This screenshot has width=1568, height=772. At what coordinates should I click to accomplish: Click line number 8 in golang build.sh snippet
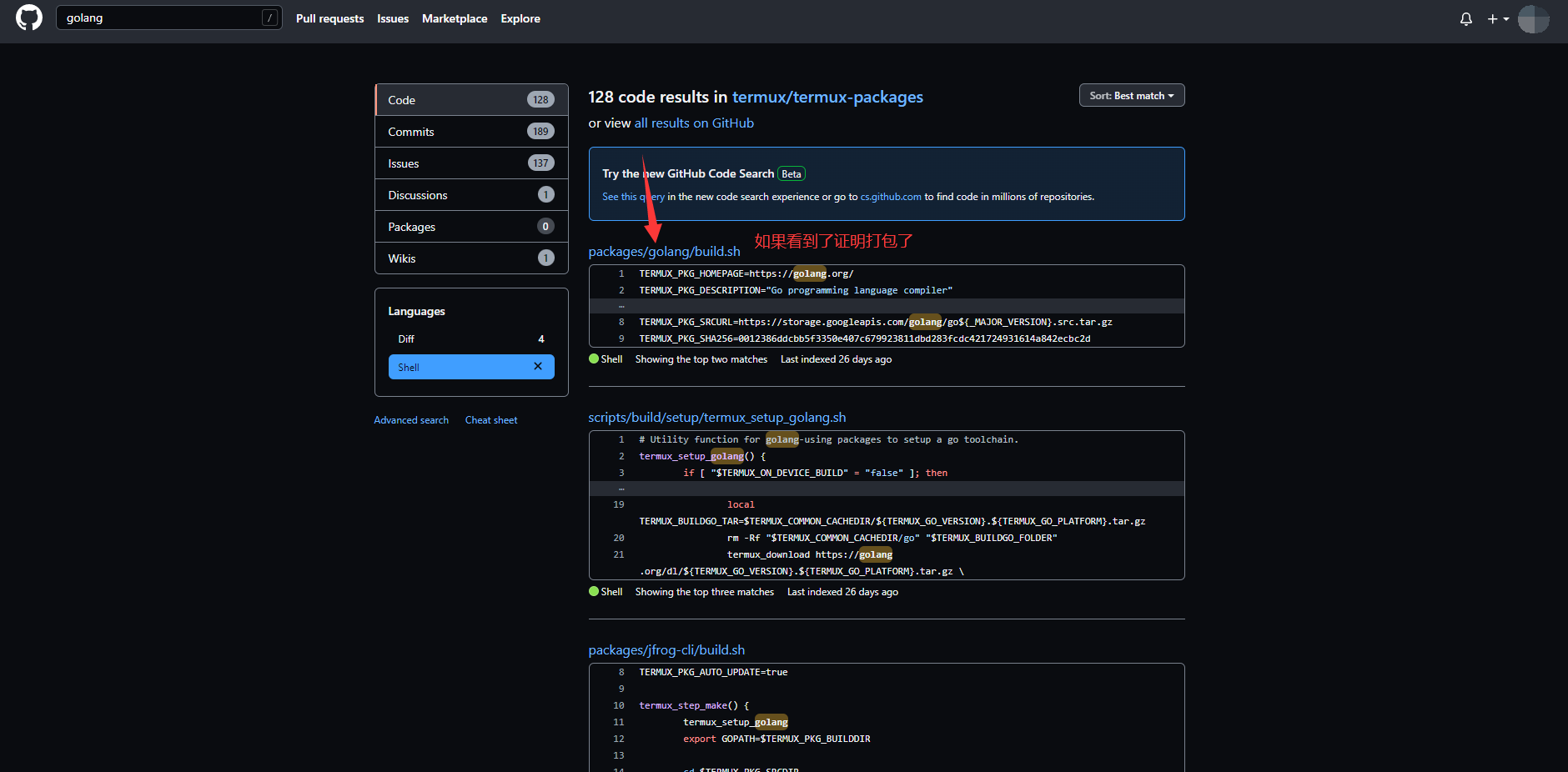(x=621, y=322)
